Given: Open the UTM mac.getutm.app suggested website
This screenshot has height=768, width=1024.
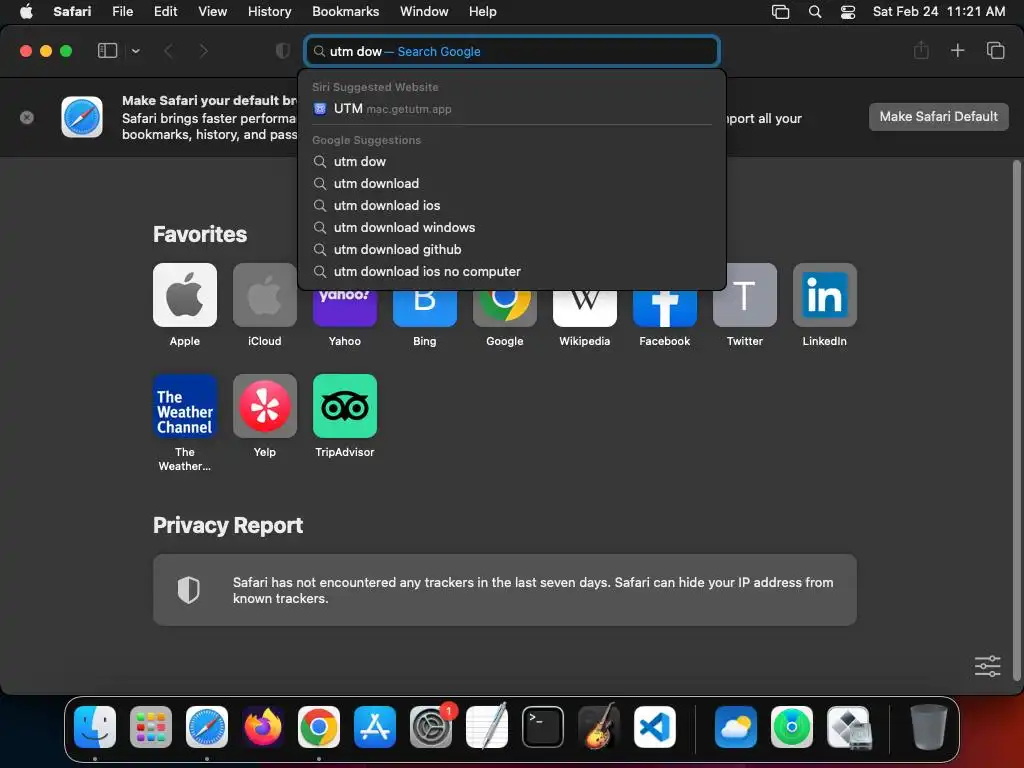Looking at the screenshot, I should (512, 108).
